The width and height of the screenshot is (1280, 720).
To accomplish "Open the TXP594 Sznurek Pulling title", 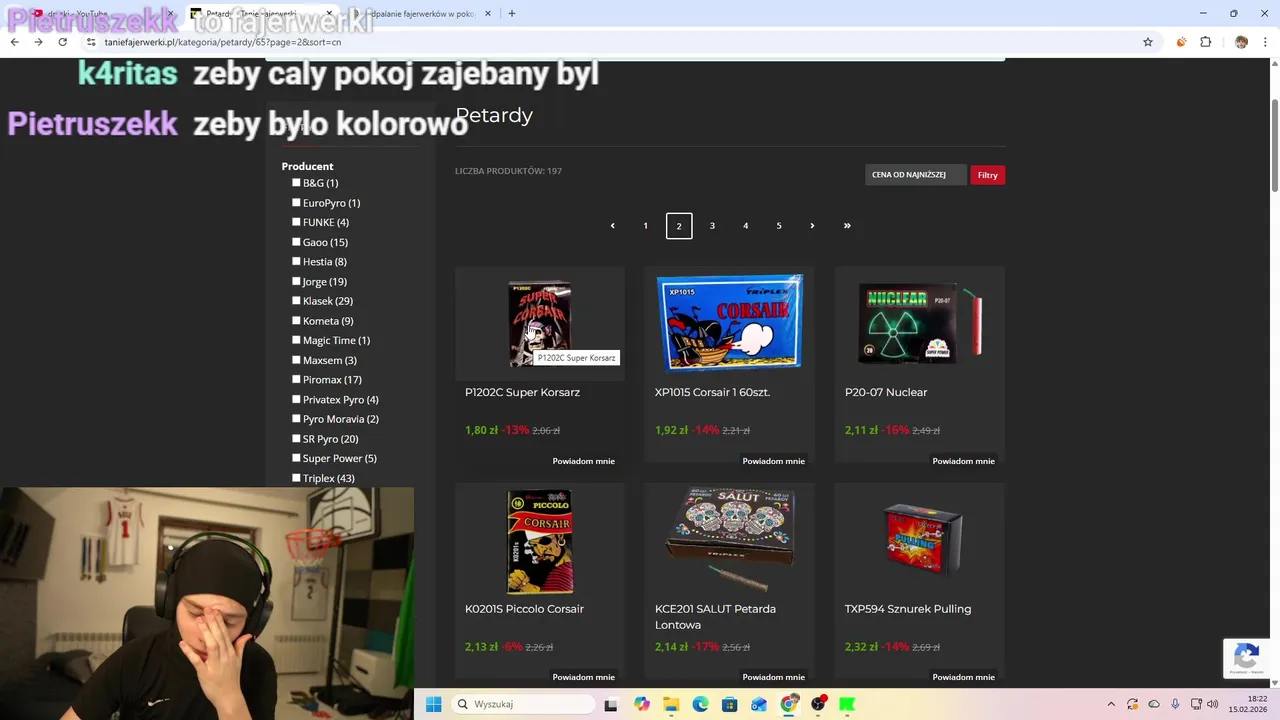I will (908, 609).
